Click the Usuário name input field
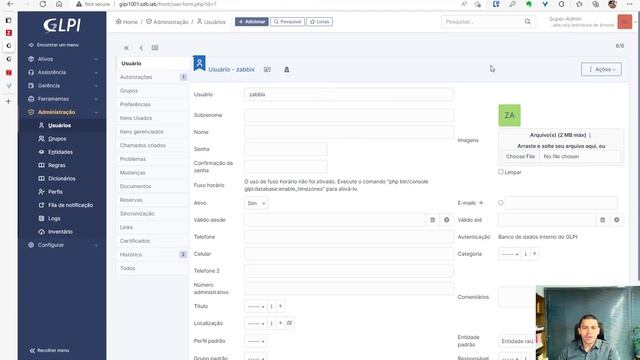The height and width of the screenshot is (360, 640). coord(349,94)
